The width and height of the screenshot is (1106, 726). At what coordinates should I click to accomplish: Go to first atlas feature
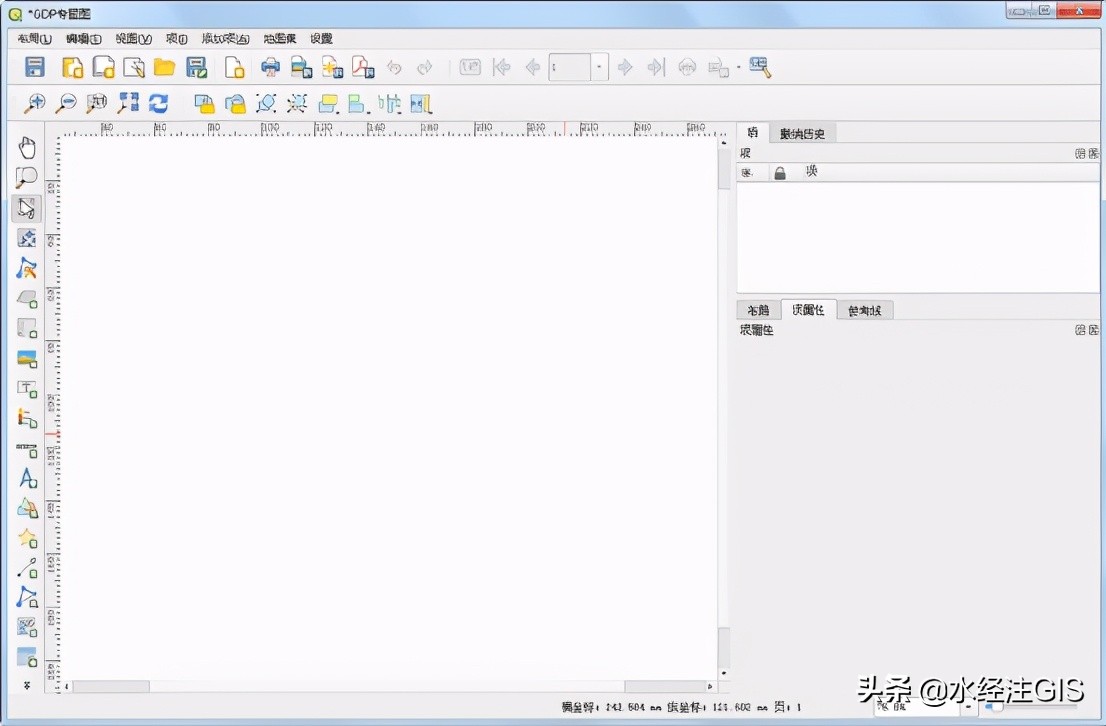(x=502, y=67)
